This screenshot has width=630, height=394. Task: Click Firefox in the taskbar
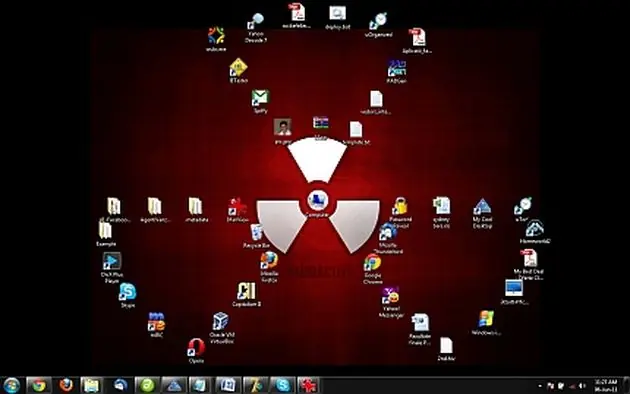[65, 386]
